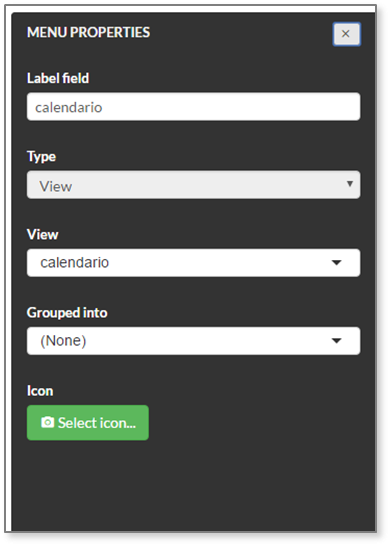Click the caret icon in the View combo box
This screenshot has width=390, height=546.
pos(336,263)
